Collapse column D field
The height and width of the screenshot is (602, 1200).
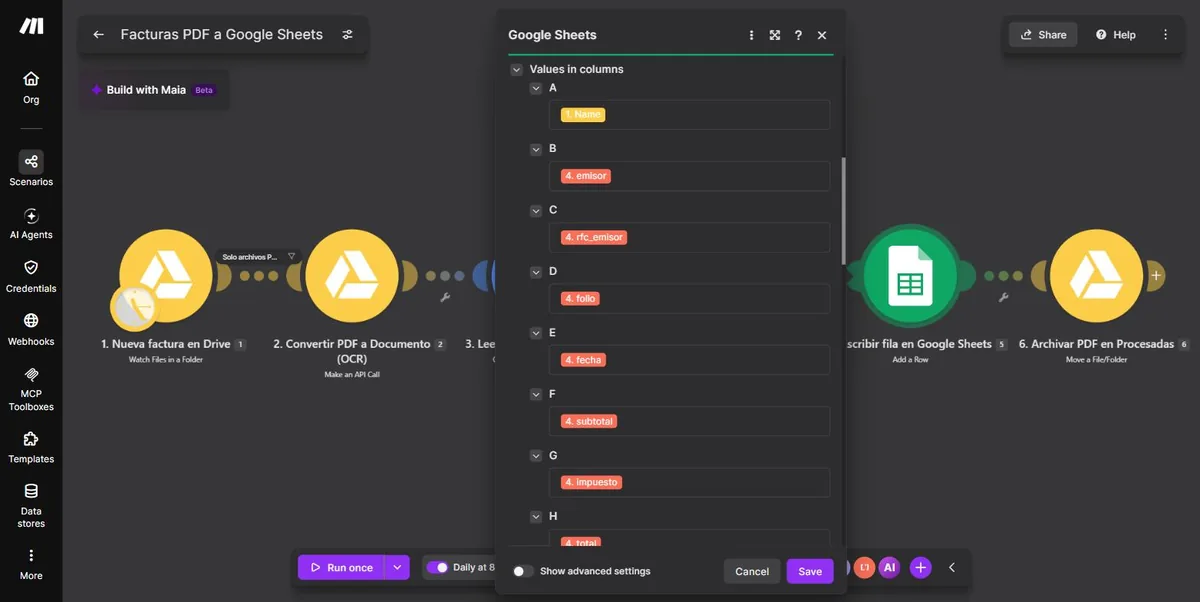(536, 271)
